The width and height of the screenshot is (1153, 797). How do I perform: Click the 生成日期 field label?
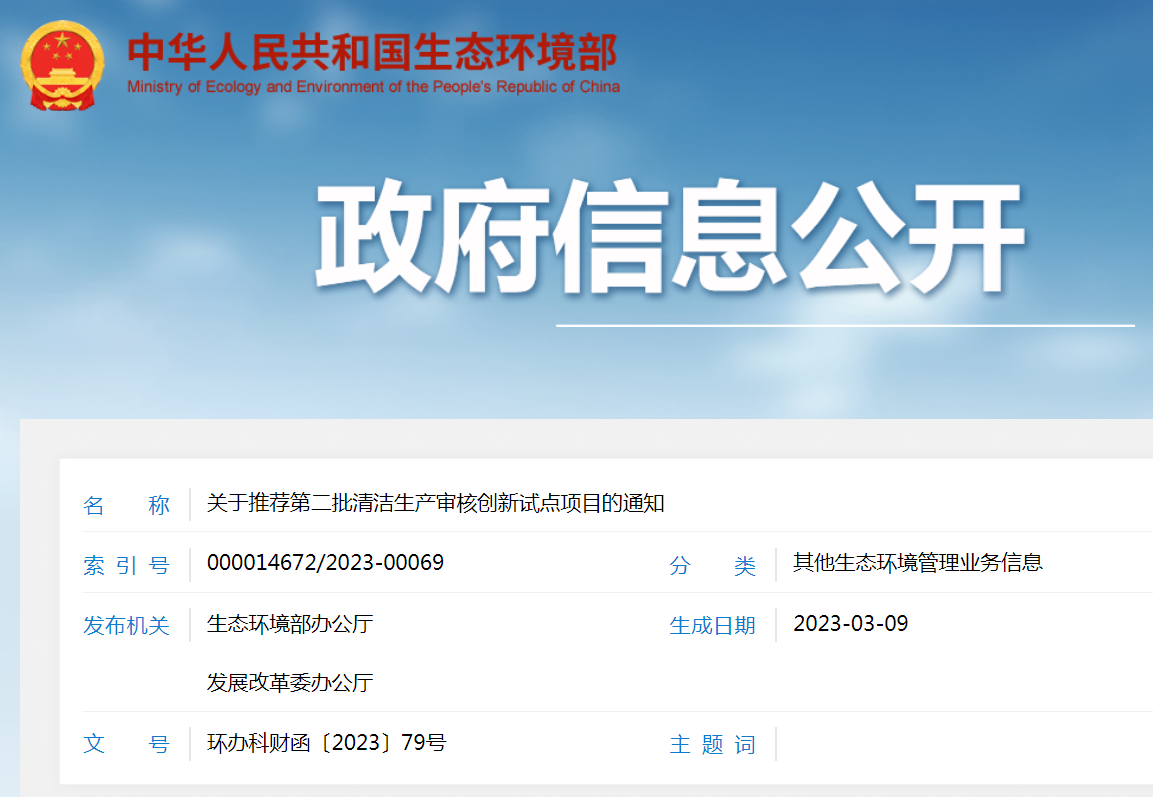(x=712, y=626)
